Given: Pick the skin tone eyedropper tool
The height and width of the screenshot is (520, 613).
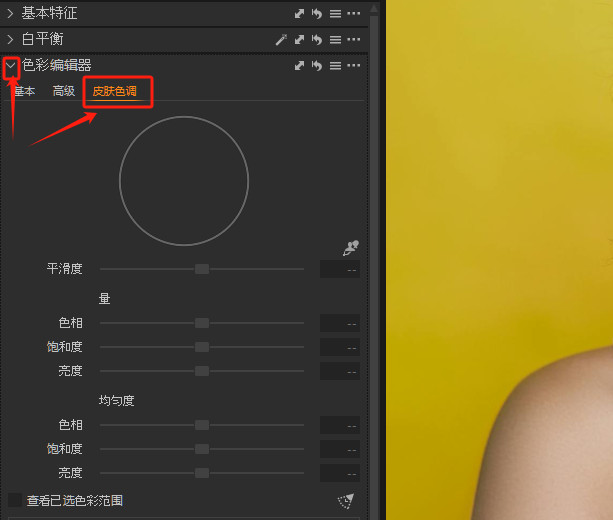Looking at the screenshot, I should click(351, 248).
